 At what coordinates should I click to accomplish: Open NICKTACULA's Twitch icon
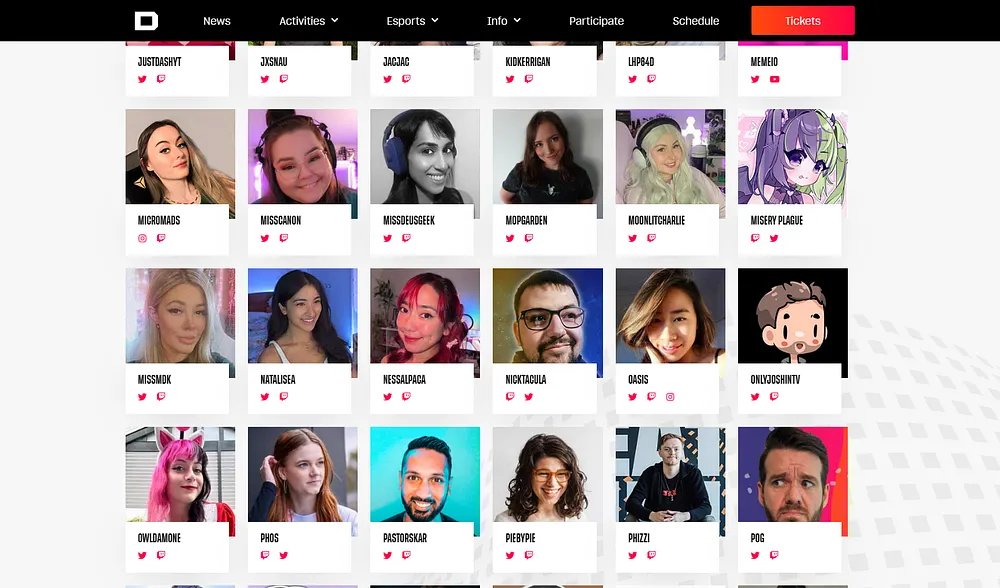coord(510,397)
